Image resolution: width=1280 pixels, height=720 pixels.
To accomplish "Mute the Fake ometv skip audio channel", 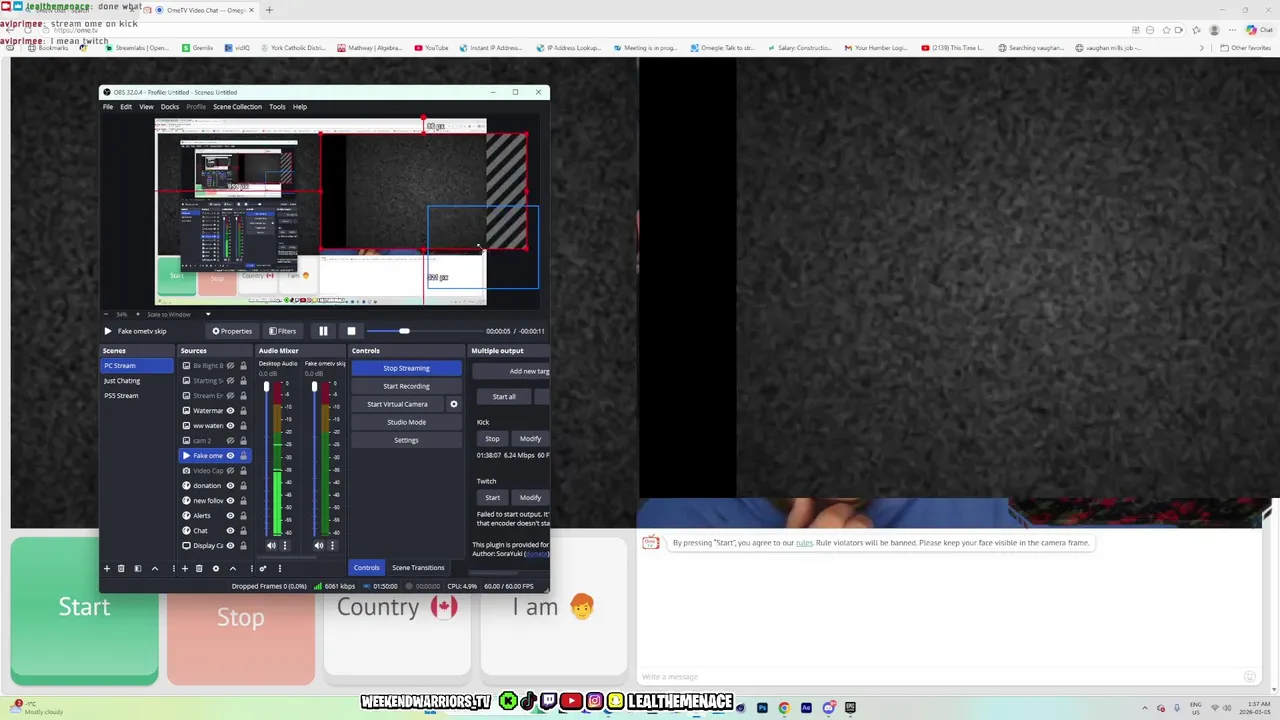I will (x=319, y=545).
